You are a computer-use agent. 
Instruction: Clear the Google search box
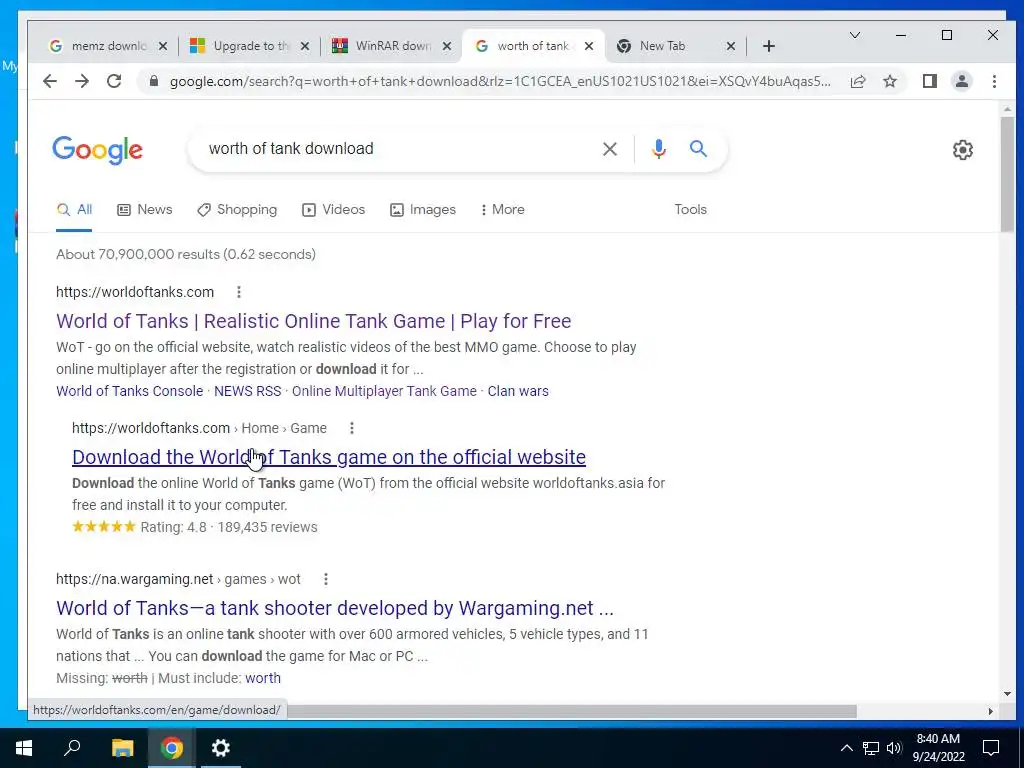pos(609,149)
